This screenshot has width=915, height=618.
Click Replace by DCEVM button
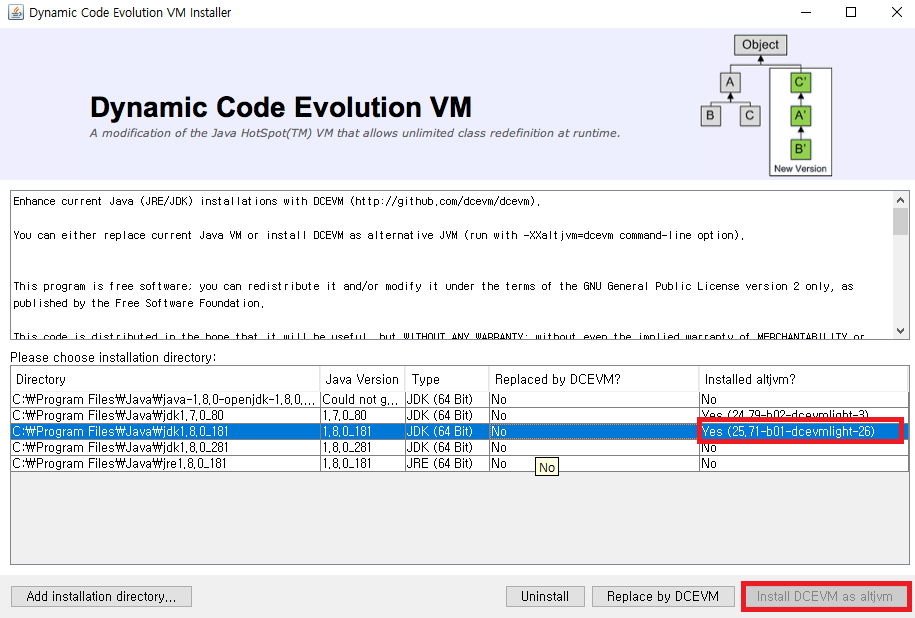pos(663,596)
